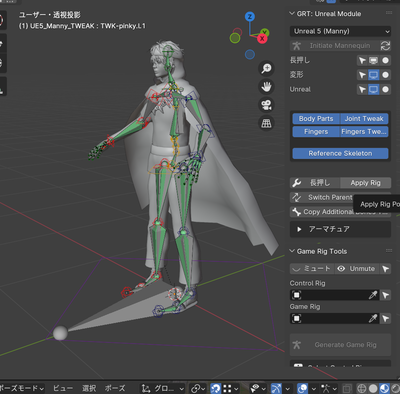The height and width of the screenshot is (394, 400).
Task: Toggle the Body Parts layer button
Action: point(316,119)
